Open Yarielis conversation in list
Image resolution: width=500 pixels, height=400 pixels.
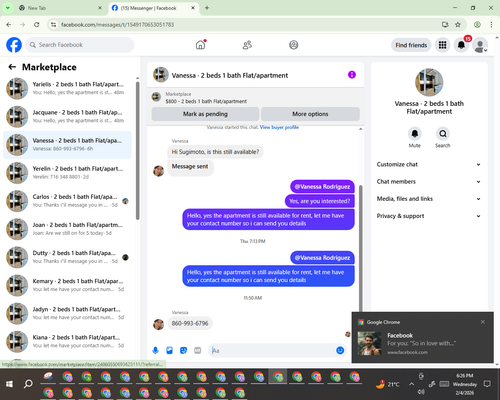coord(68,88)
